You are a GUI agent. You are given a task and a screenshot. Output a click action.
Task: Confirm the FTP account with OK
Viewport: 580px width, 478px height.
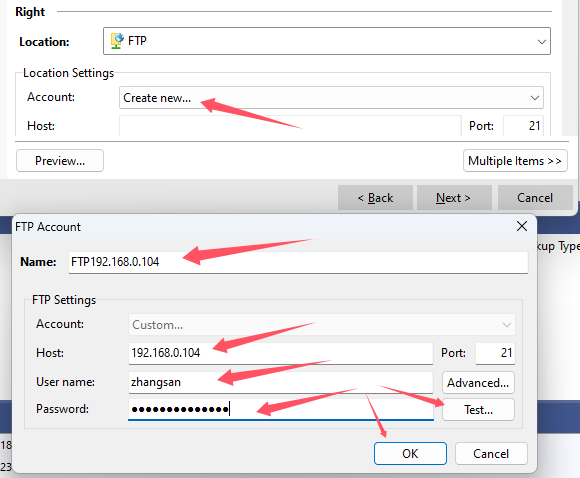(410, 454)
